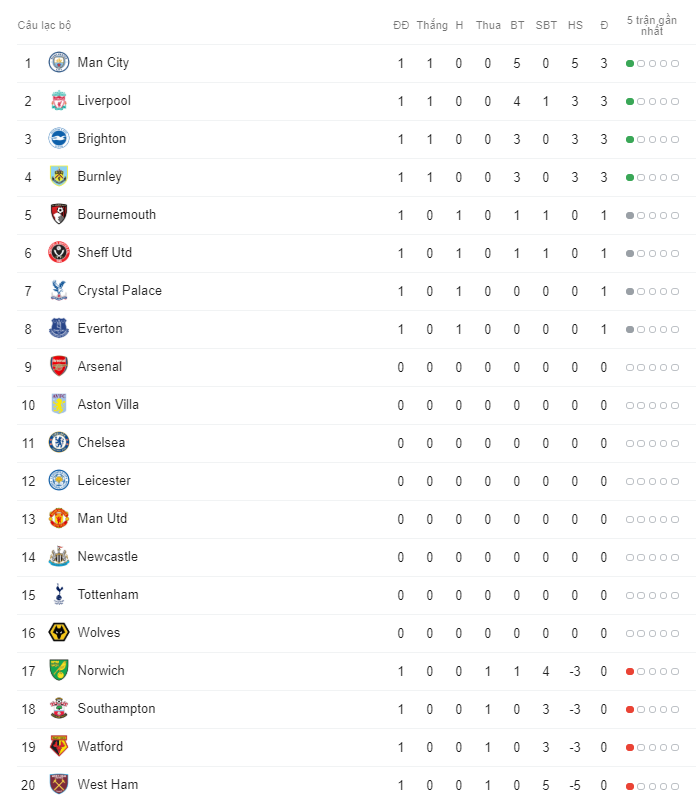Click the Wolves club crest
This screenshot has height=805, width=696.
pyautogui.click(x=59, y=632)
